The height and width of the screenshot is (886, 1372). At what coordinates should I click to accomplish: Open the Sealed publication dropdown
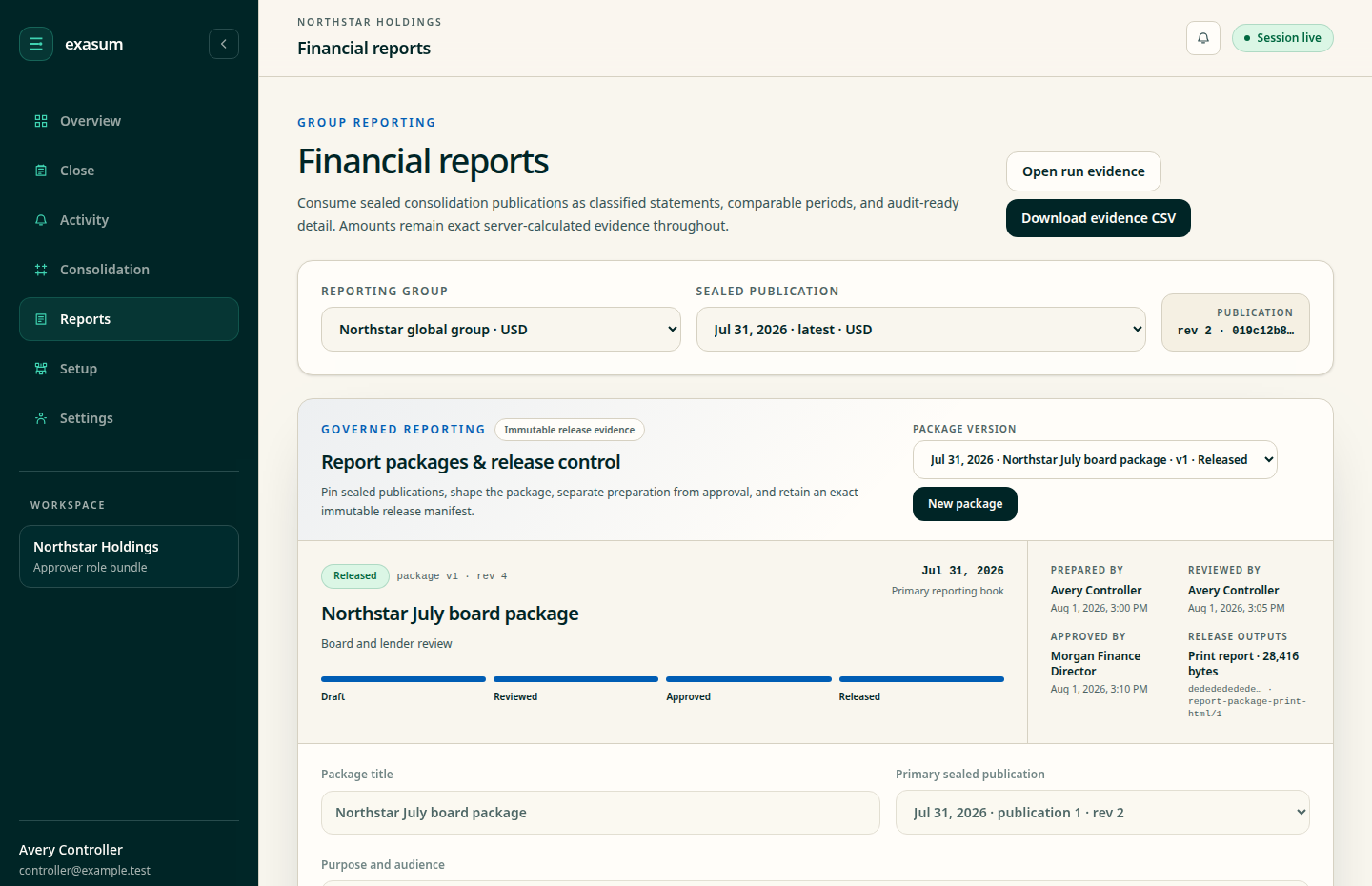(921, 330)
